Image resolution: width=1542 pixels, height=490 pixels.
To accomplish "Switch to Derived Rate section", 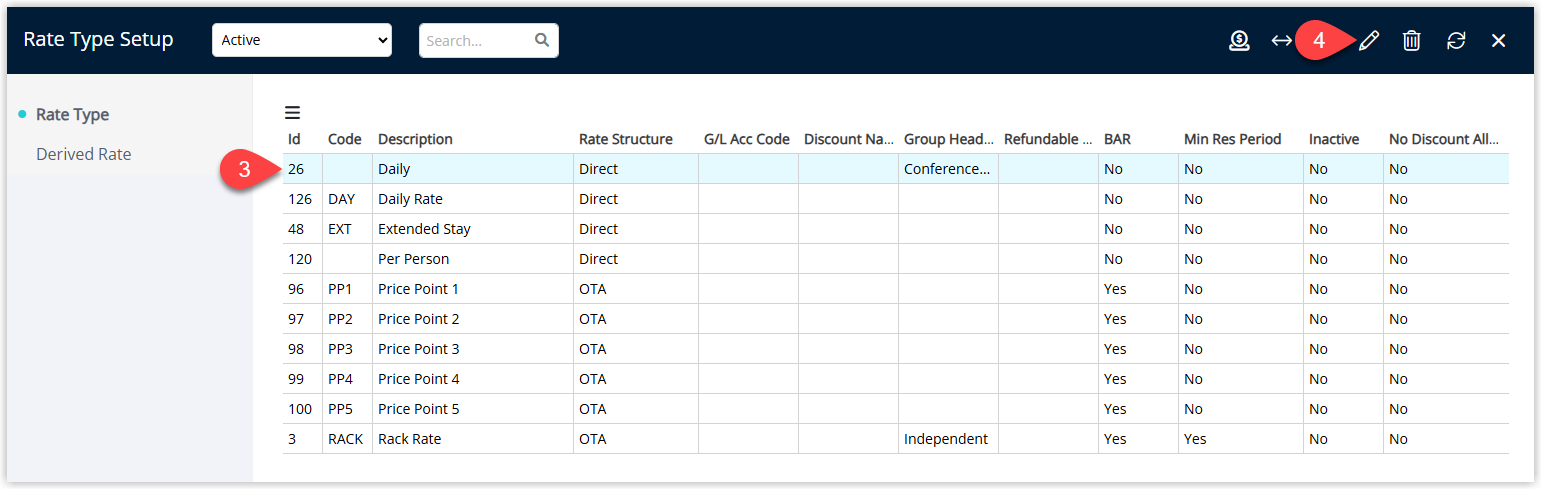I will tap(84, 154).
